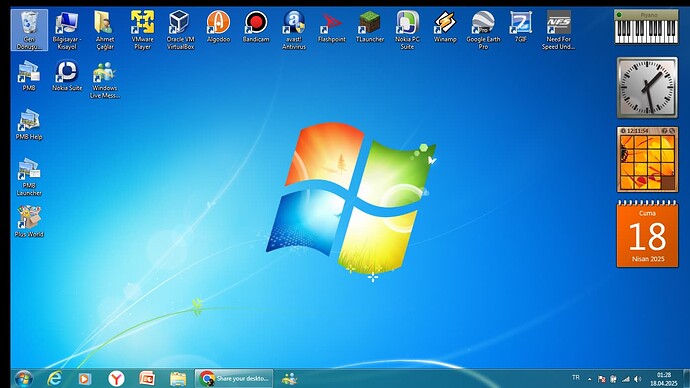Click the TR language indicator
The image size is (690, 388).
click(576, 377)
